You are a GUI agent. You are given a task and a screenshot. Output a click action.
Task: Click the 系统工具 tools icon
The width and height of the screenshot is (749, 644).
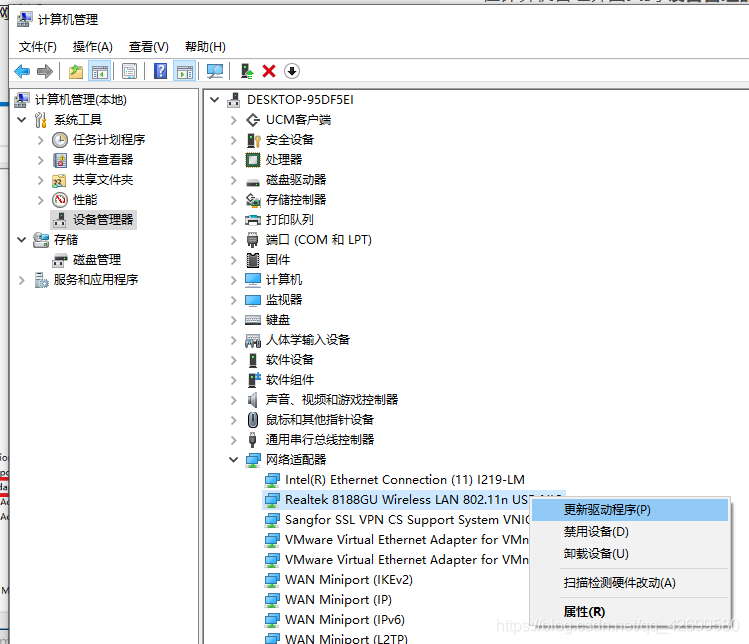point(41,120)
